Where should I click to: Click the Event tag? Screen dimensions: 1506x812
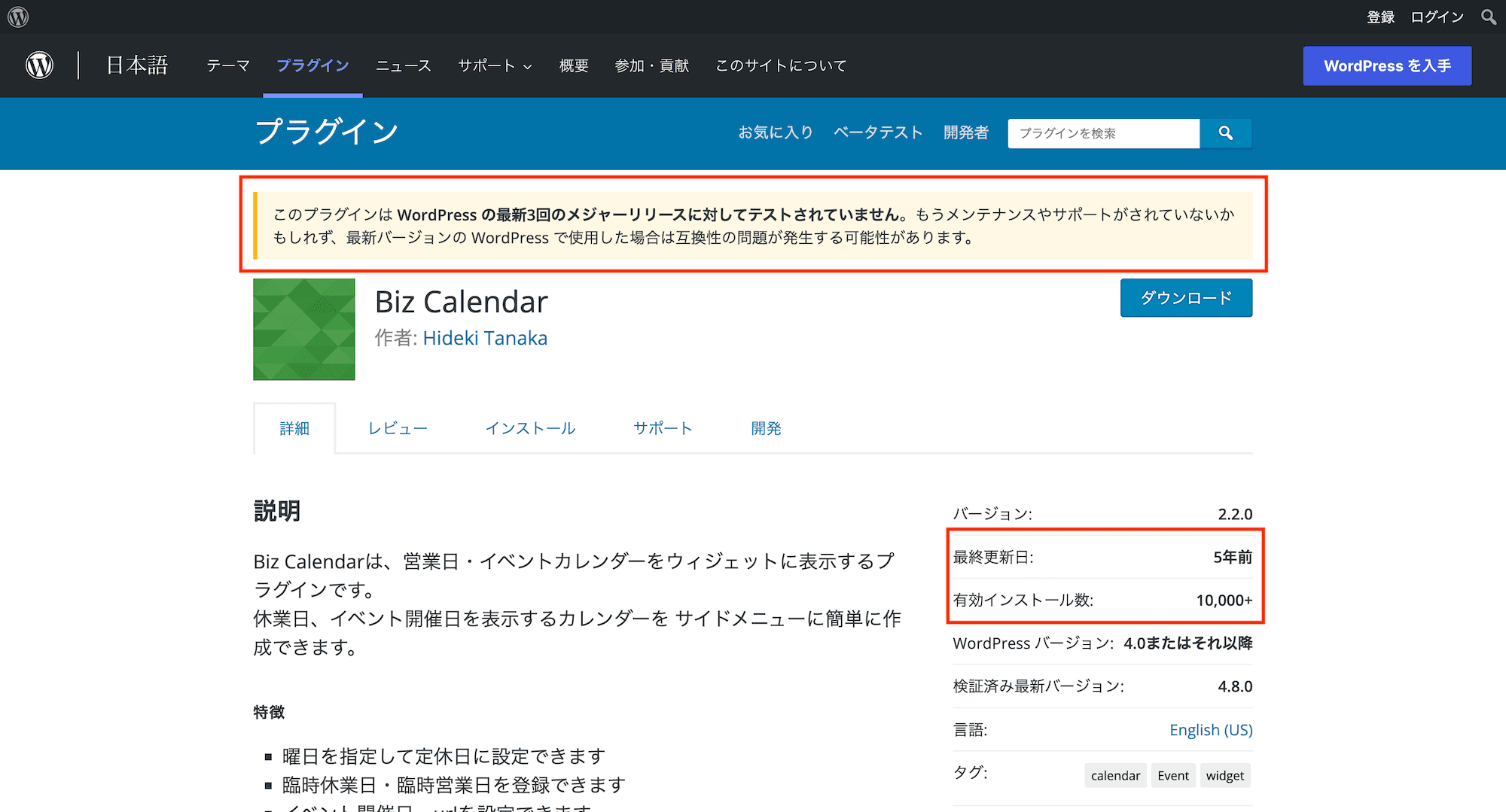point(1173,776)
